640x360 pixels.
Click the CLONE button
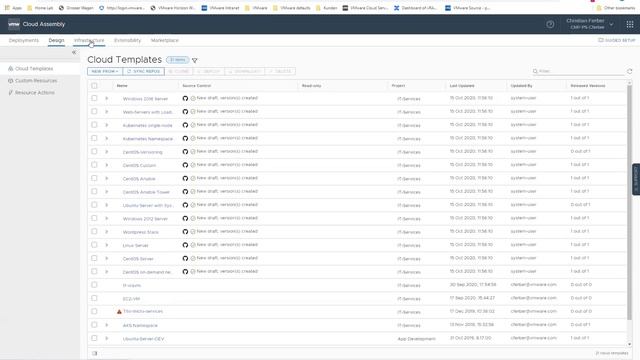pyautogui.click(x=179, y=71)
